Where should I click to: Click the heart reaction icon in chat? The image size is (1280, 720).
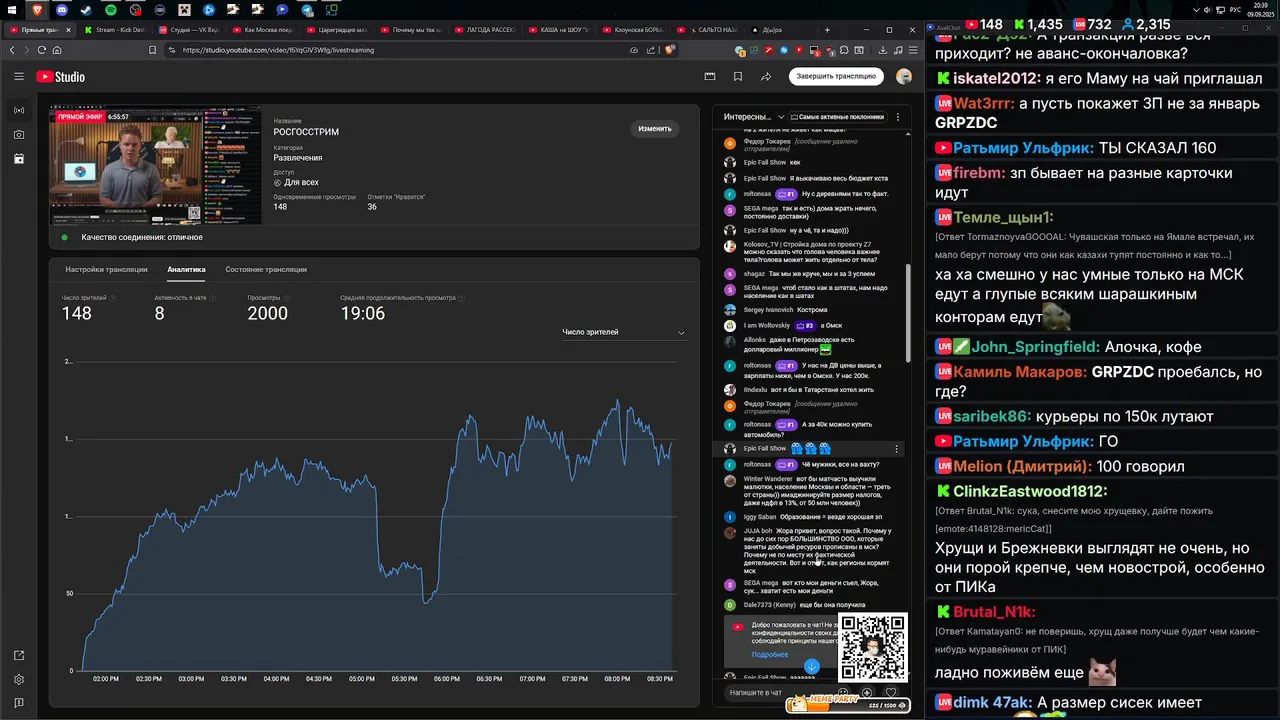(891, 692)
